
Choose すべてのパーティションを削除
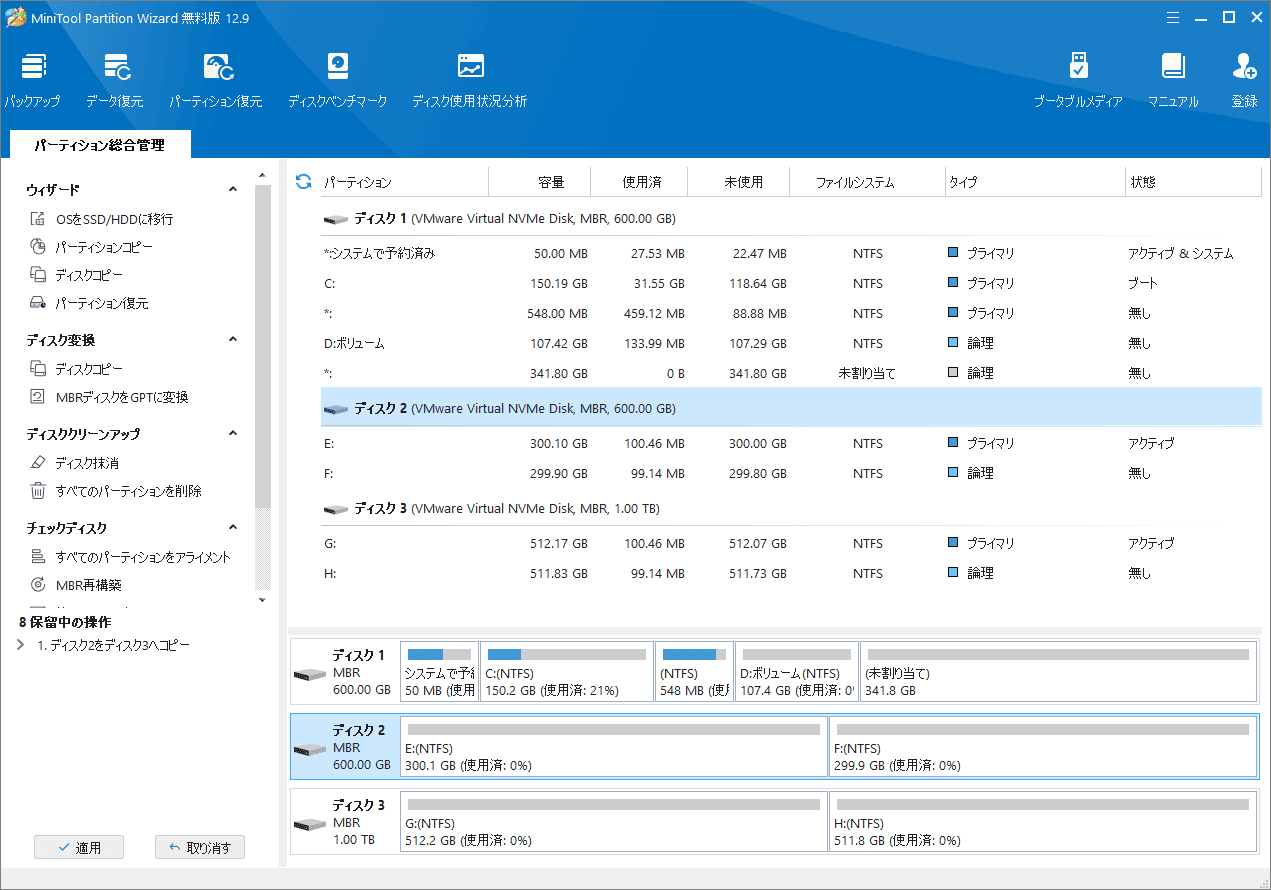(115, 491)
